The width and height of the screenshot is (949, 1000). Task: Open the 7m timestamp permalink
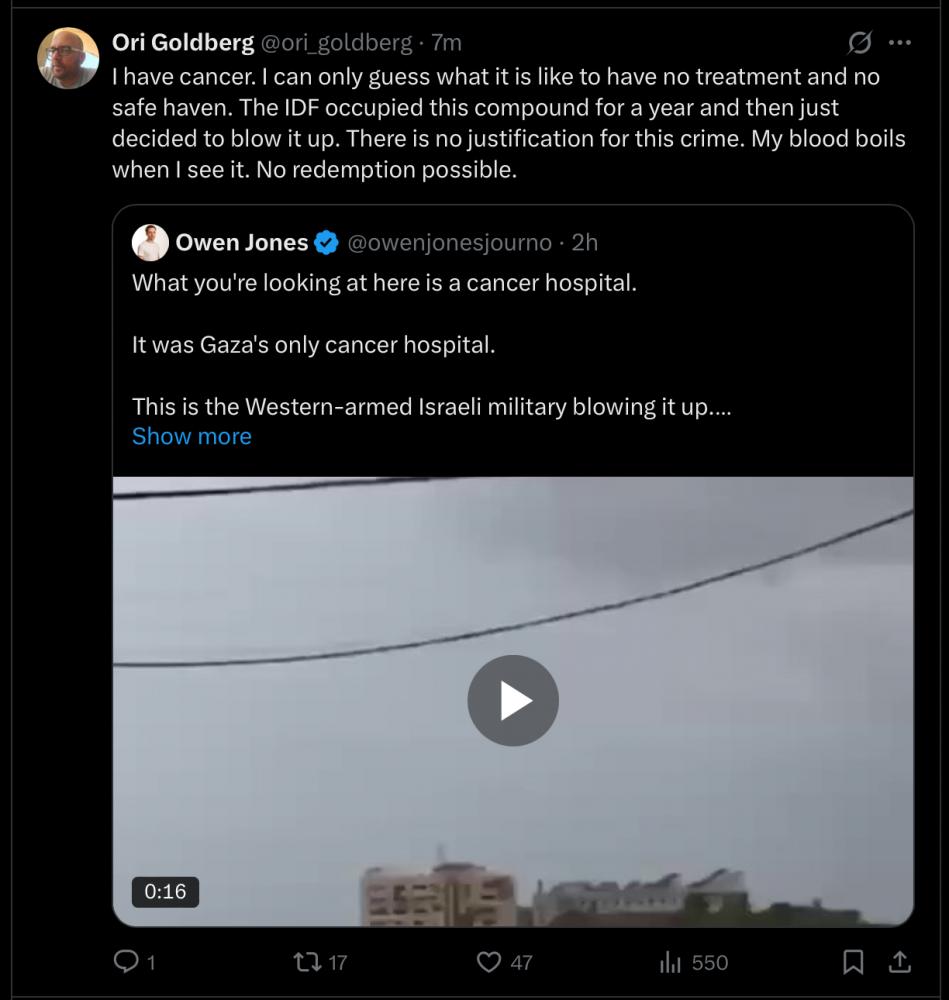pos(447,42)
